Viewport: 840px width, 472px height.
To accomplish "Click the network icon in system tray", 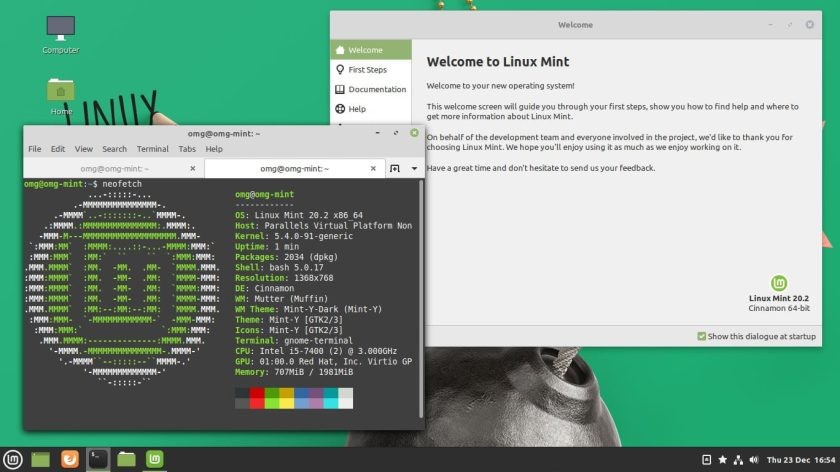I will pos(738,459).
